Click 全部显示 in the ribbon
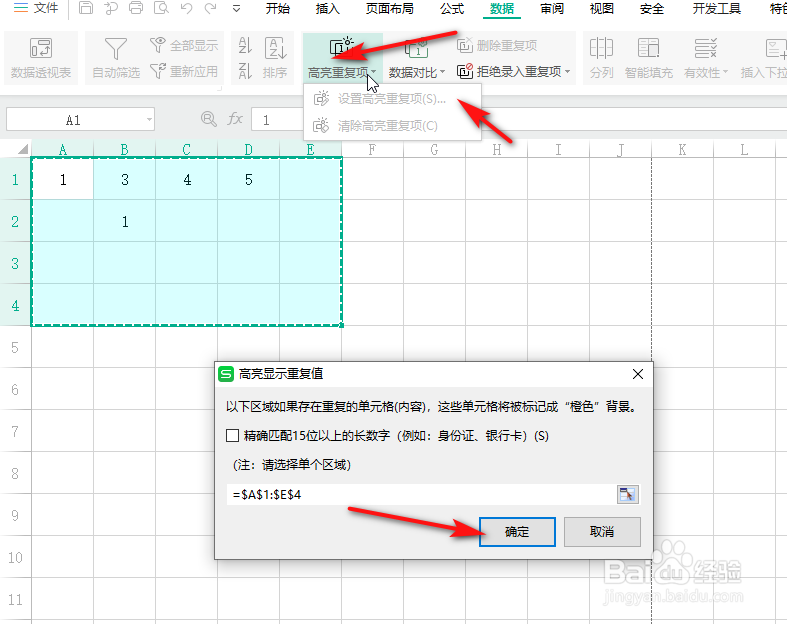Screen dimensions: 787x624 click(184, 46)
